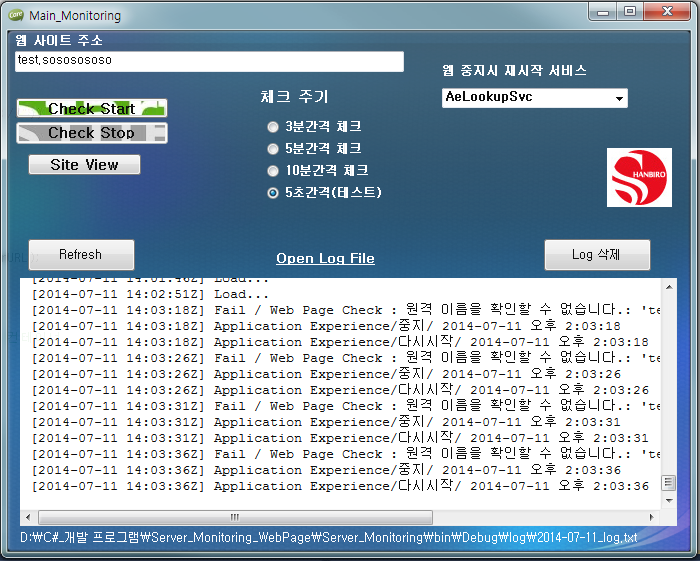Click the horizontal scrollbar thumb

click(235, 517)
